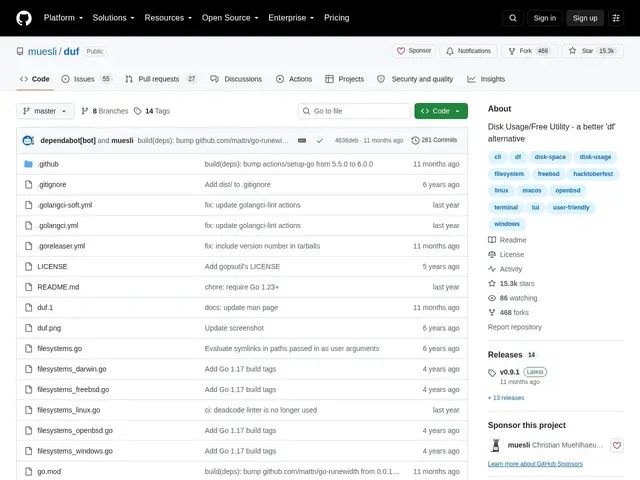The width and height of the screenshot is (640, 480).
Task: Click the book icon beside Readme
Action: click(x=492, y=240)
